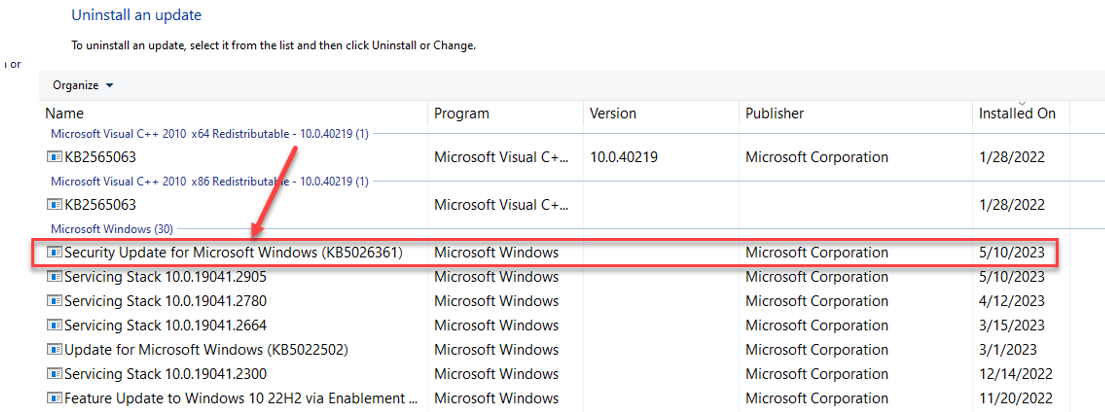Click install date 4/12/2023

pyautogui.click(x=1012, y=301)
